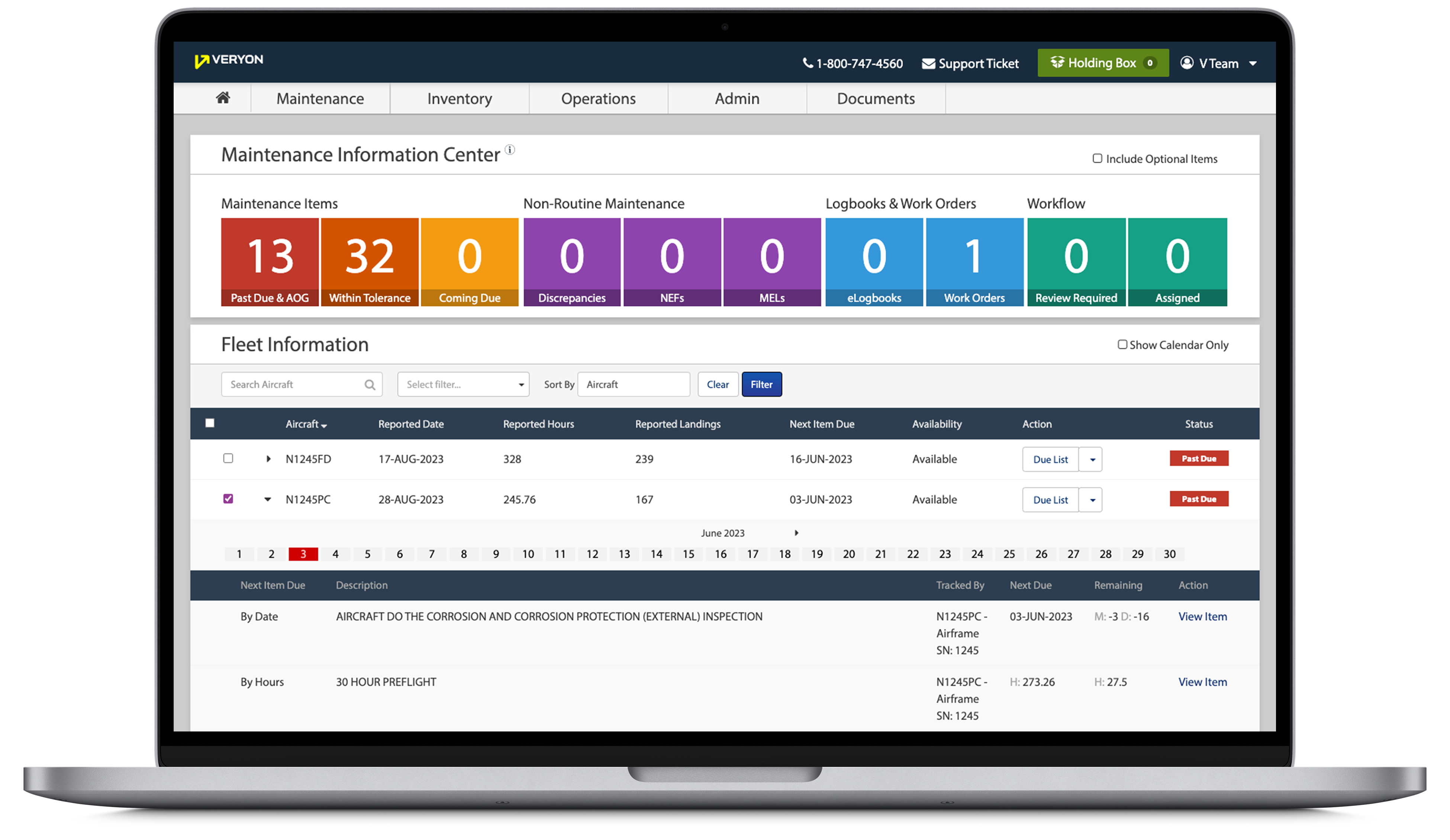Enable the Include Optional Items checkbox
The image size is (1450, 840).
(x=1097, y=158)
